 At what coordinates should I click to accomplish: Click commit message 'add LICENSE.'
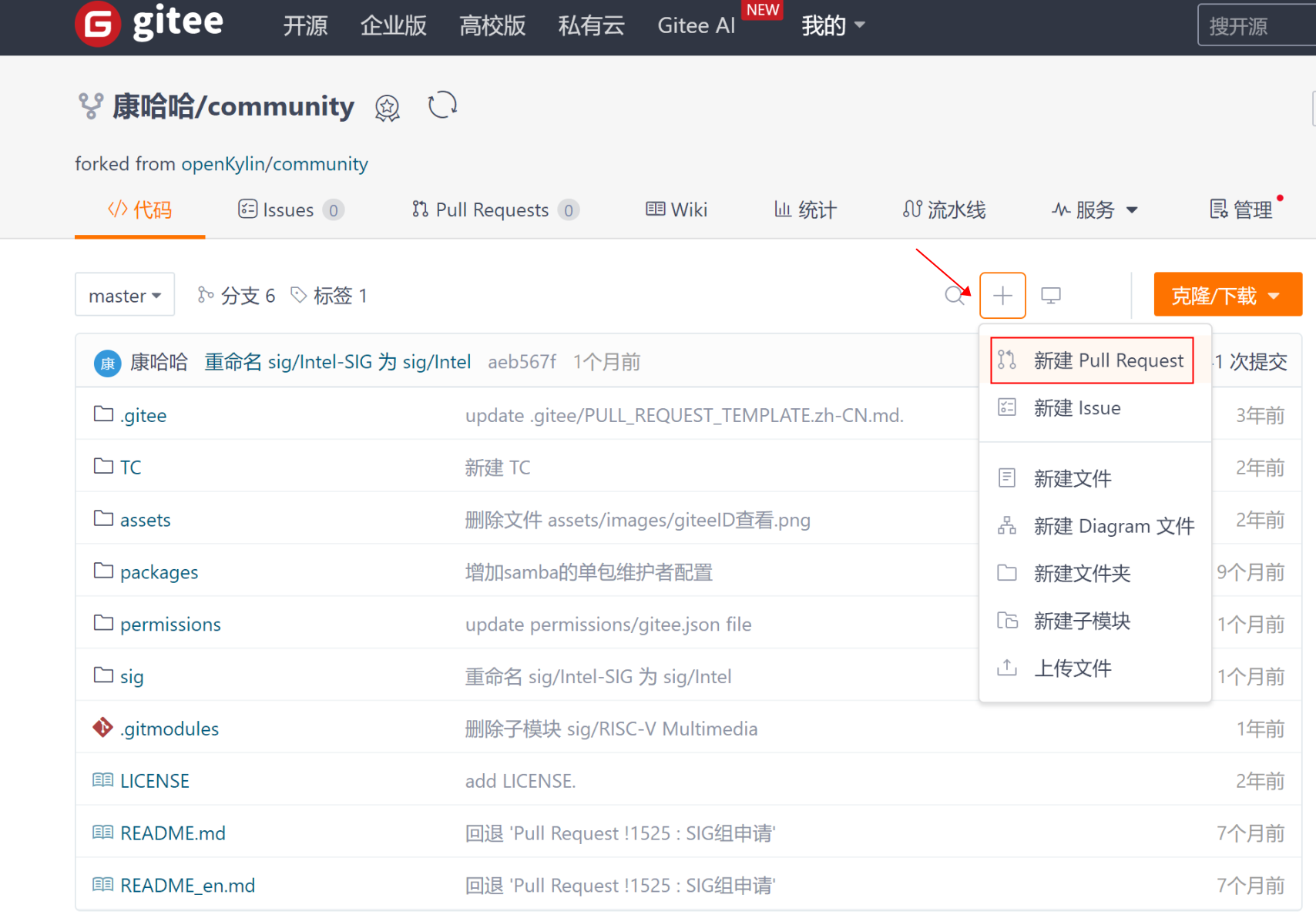[520, 781]
